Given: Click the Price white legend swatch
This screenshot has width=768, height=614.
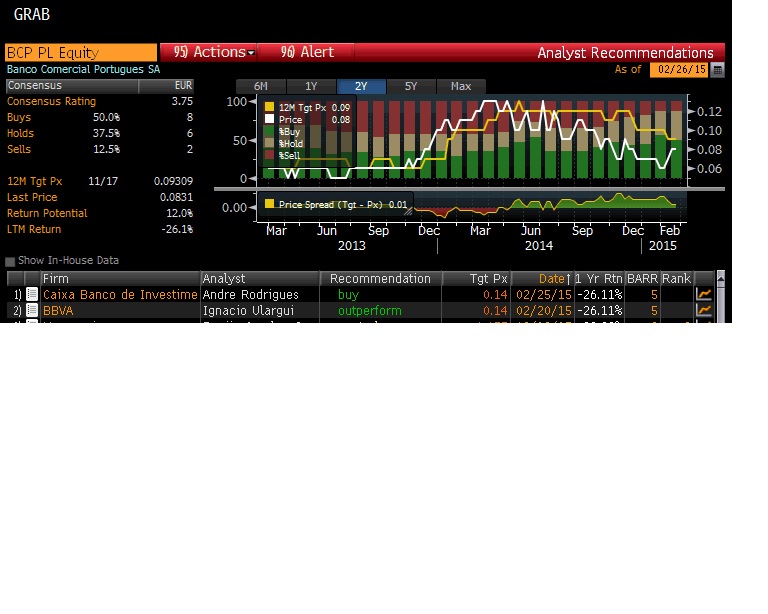Looking at the screenshot, I should tap(269, 119).
